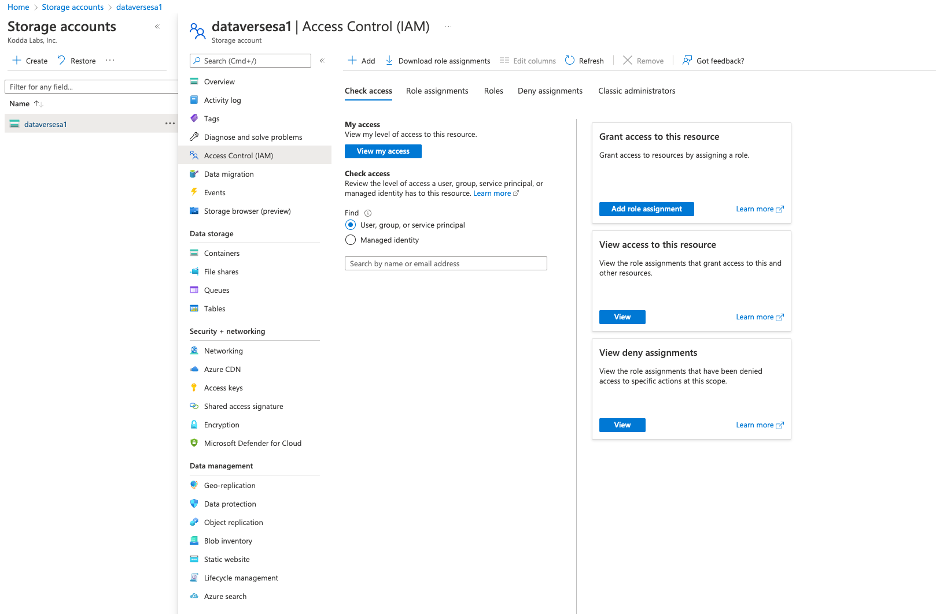936x614 pixels.
Task: Open the Azure CDN cloud icon
Action: (x=194, y=369)
